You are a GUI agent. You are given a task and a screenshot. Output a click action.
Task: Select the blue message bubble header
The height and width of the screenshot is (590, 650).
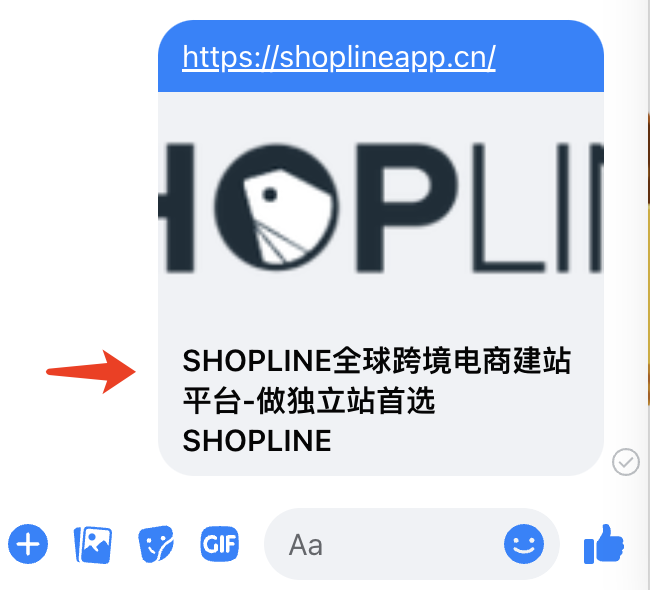[x=381, y=56]
